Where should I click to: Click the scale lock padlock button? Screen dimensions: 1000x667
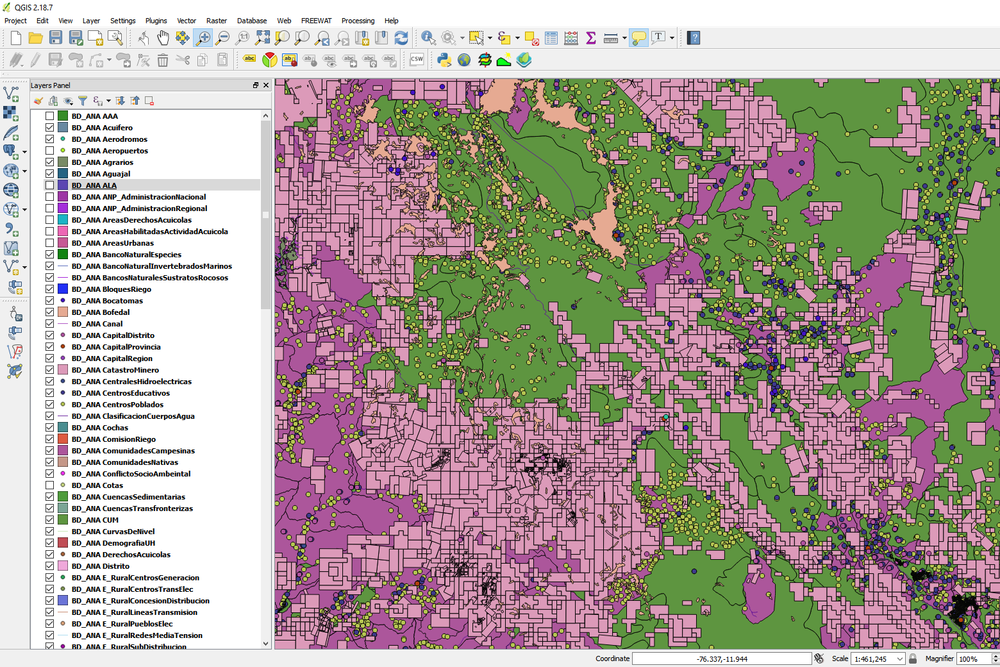click(912, 658)
